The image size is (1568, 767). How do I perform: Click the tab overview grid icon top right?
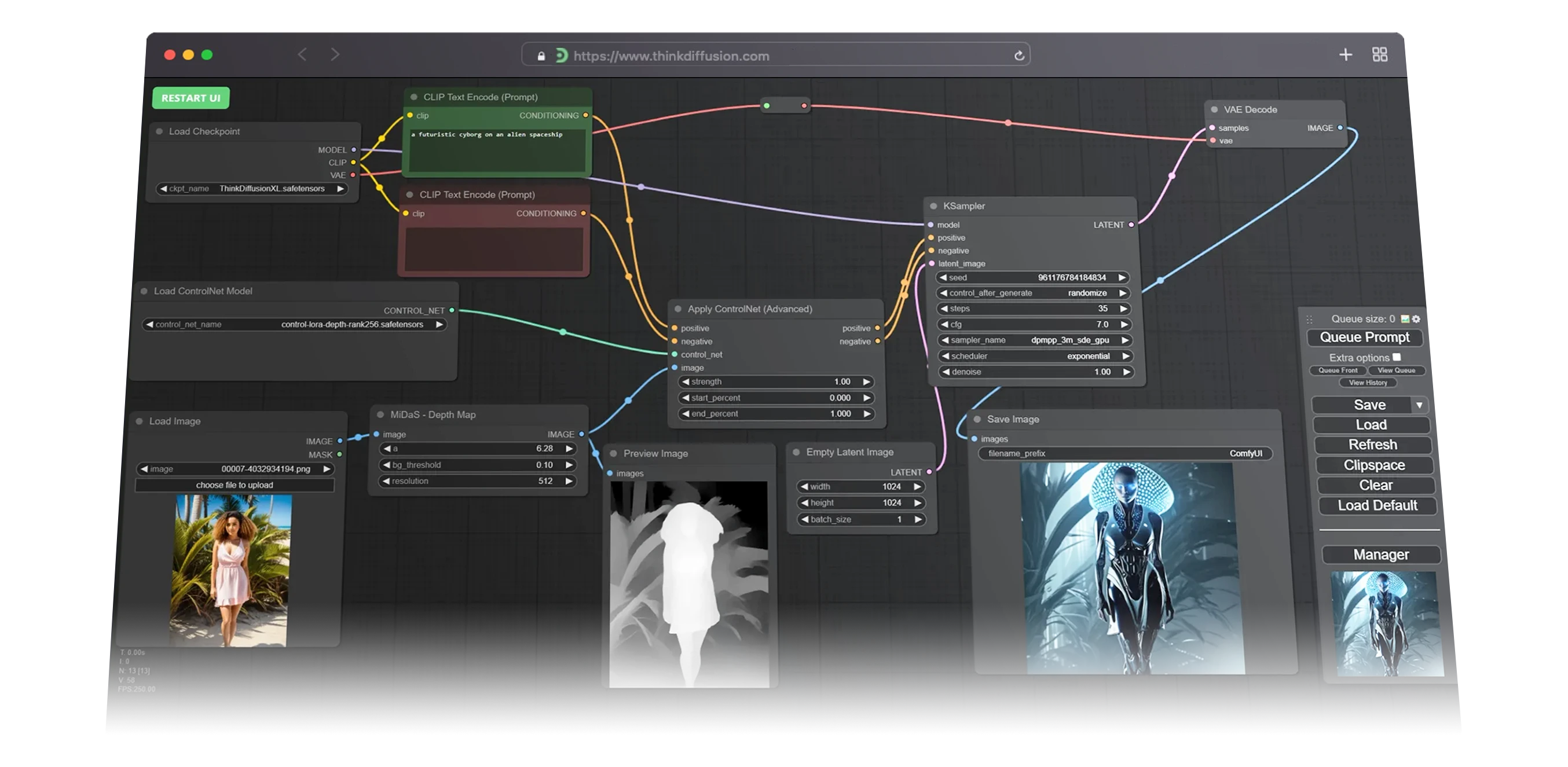coord(1380,54)
